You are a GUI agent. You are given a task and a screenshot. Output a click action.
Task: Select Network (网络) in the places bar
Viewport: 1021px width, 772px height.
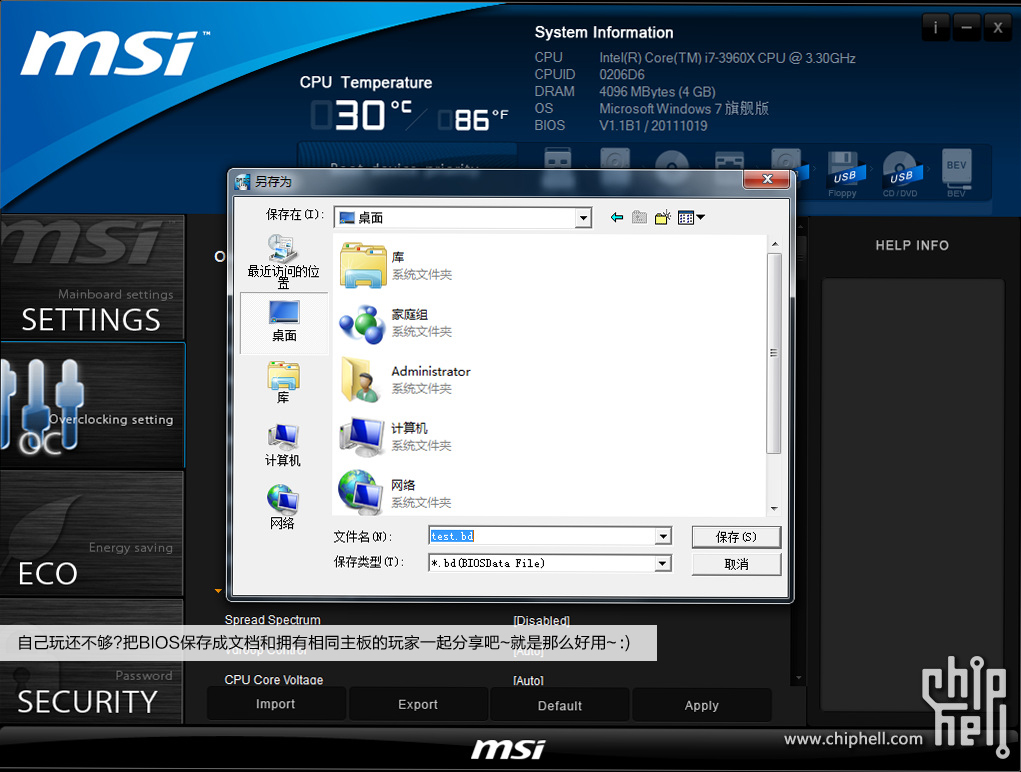click(283, 507)
